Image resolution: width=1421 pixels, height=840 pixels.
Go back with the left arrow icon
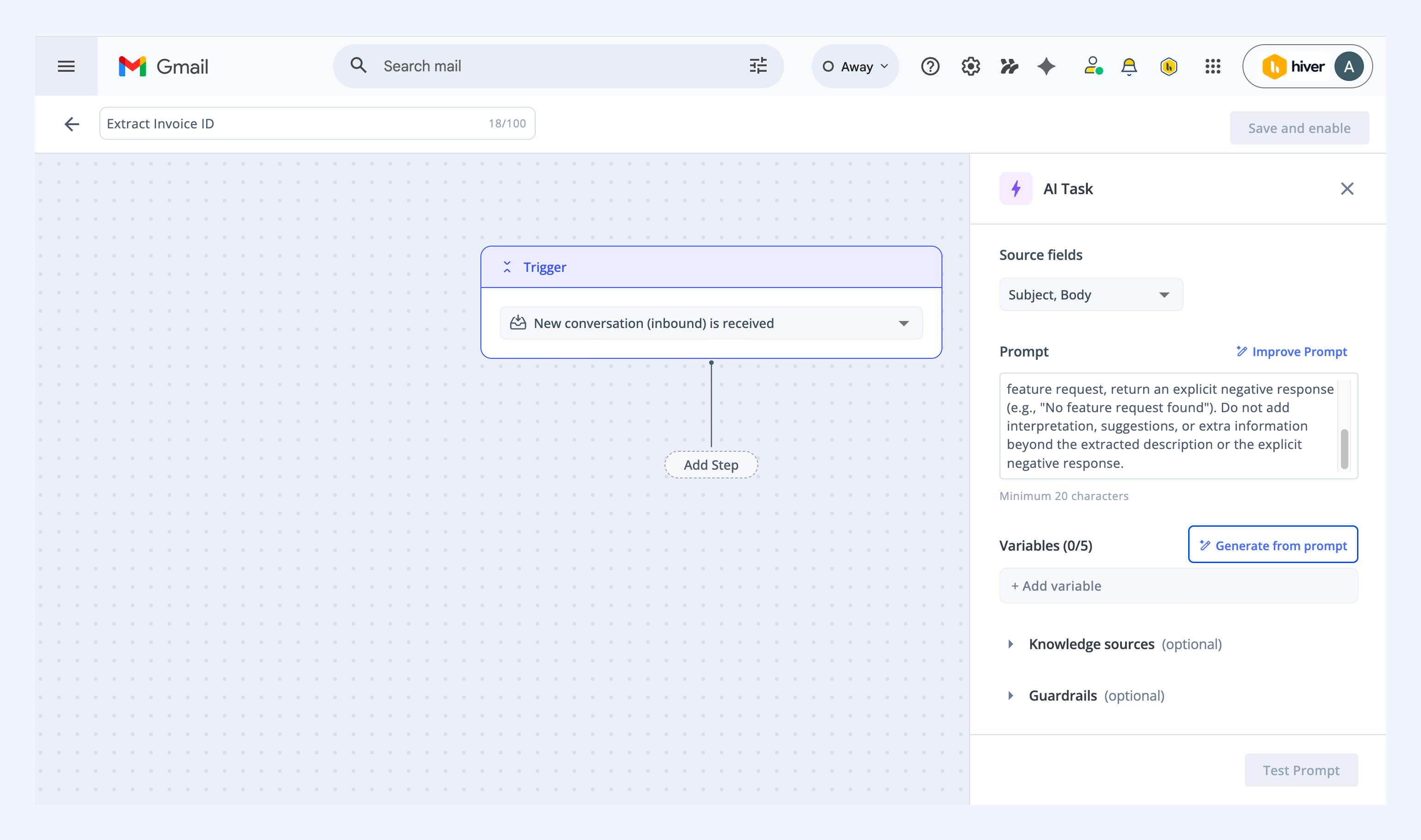[72, 124]
